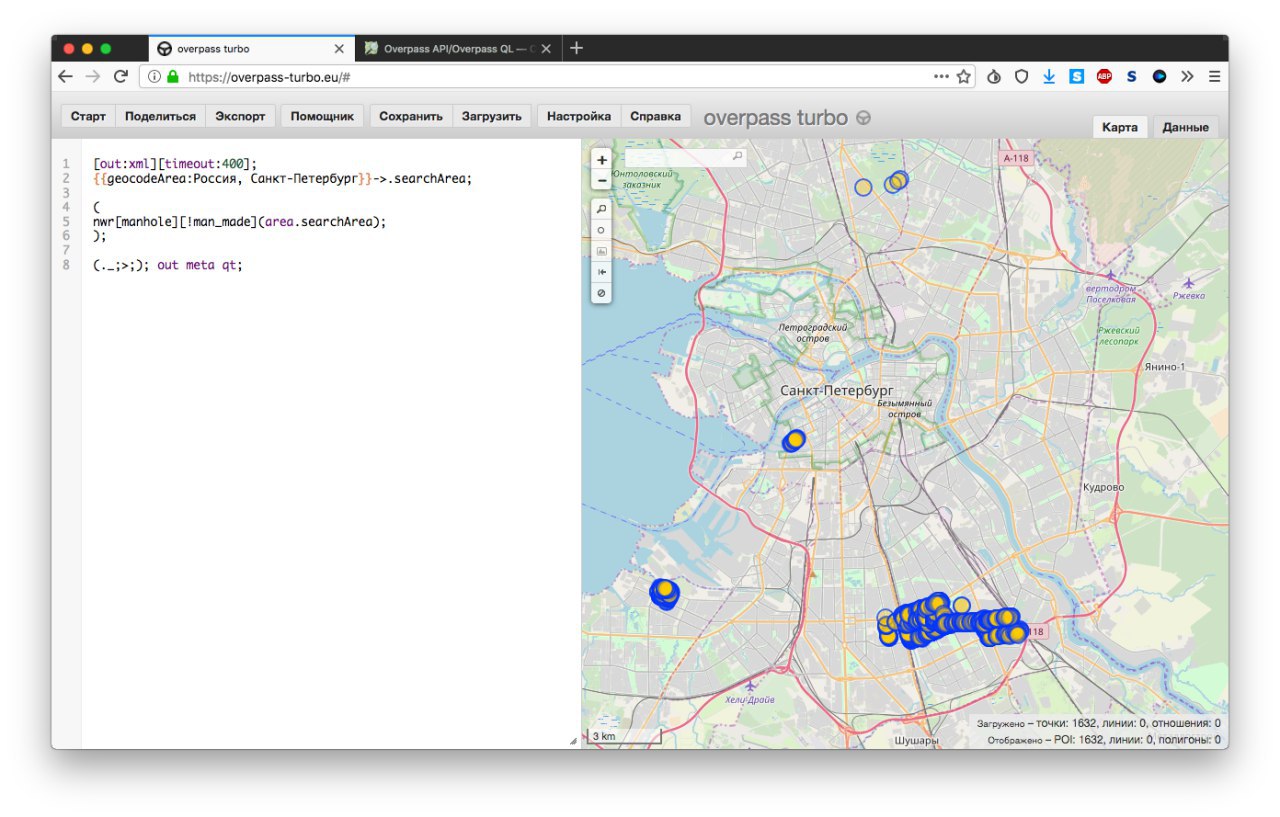The height and width of the screenshot is (817, 1280).
Task: Open the Экспорт export dialog
Action: (240, 116)
